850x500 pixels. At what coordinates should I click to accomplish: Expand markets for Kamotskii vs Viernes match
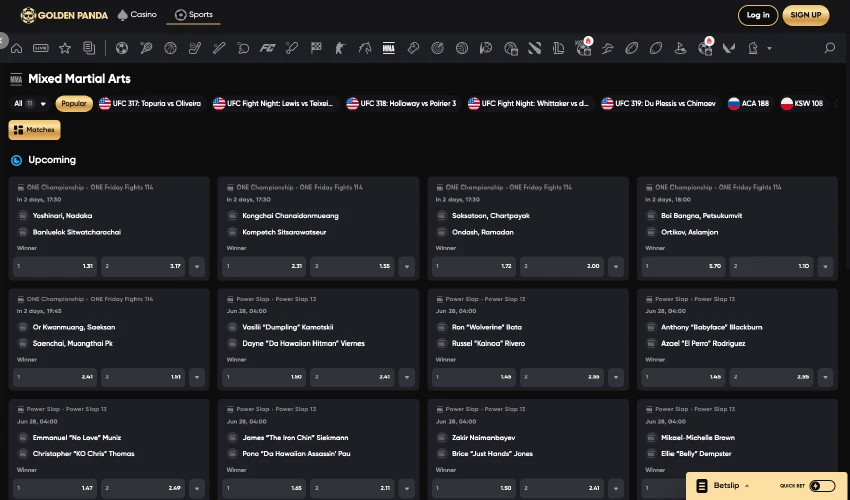(x=407, y=377)
